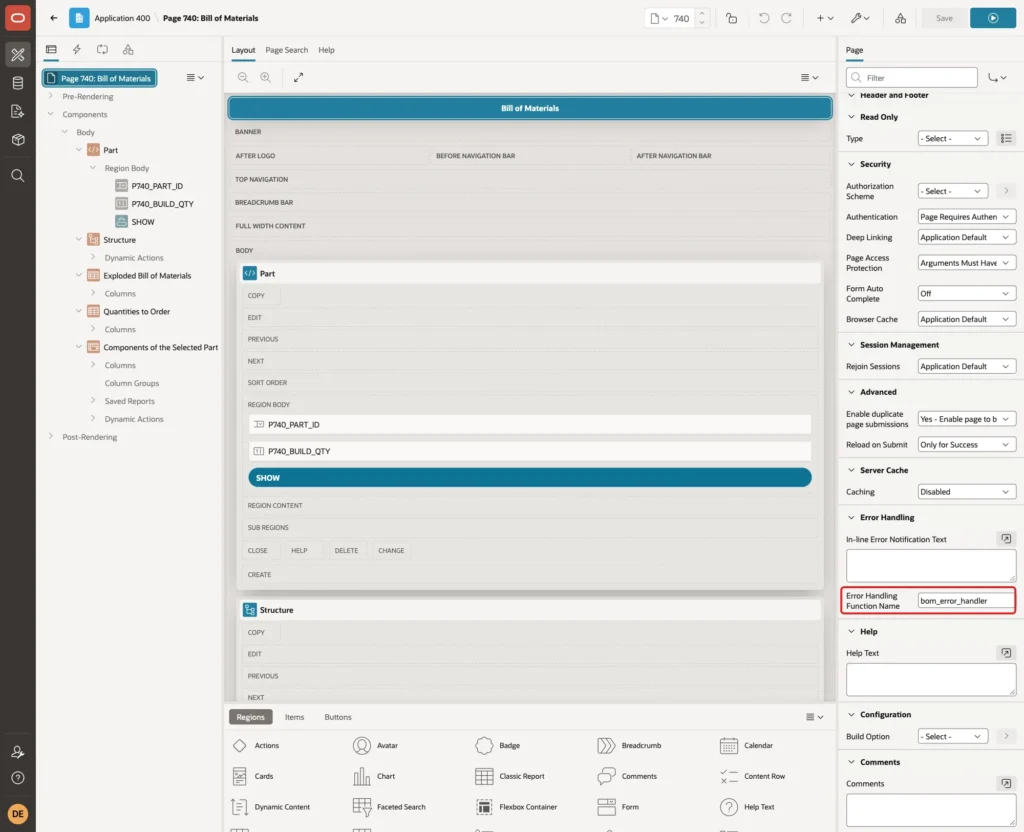1024x832 pixels.
Task: Select the SHOW button in layout
Action: [530, 478]
